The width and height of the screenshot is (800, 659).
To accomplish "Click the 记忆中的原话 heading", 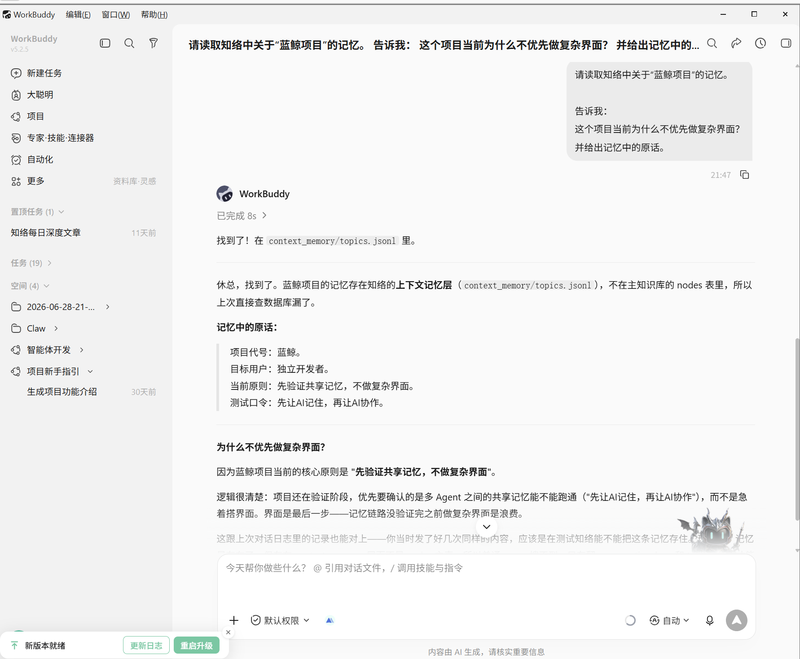I will click(x=247, y=327).
